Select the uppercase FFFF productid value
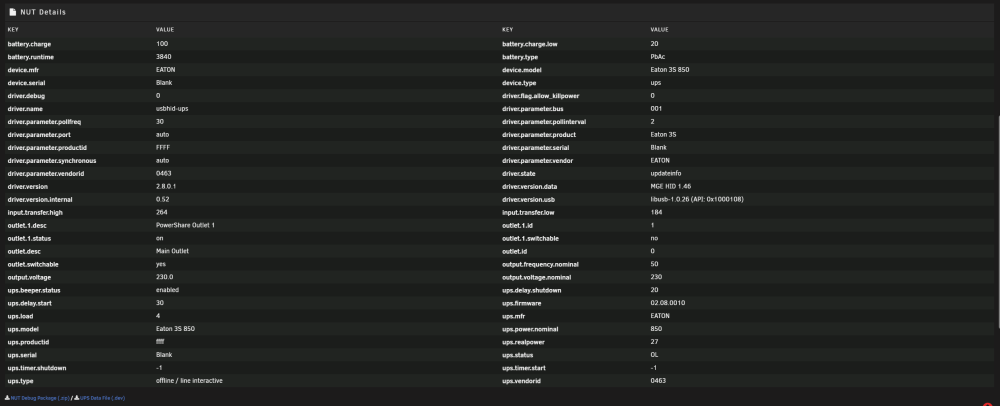 point(163,147)
